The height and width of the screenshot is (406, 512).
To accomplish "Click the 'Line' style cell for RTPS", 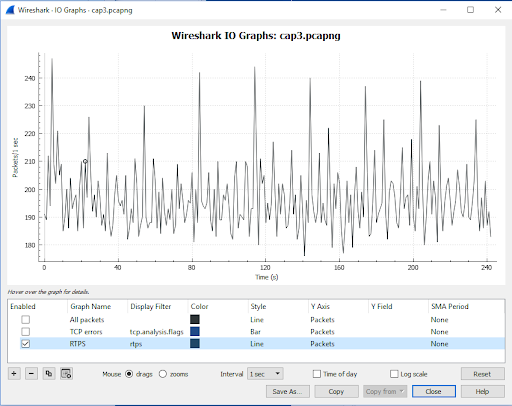I will coord(257,344).
